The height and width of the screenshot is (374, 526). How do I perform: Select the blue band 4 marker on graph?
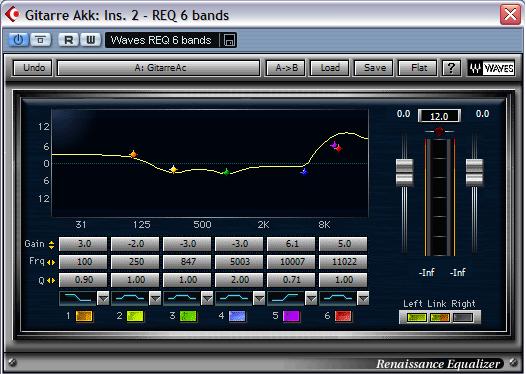tap(304, 172)
